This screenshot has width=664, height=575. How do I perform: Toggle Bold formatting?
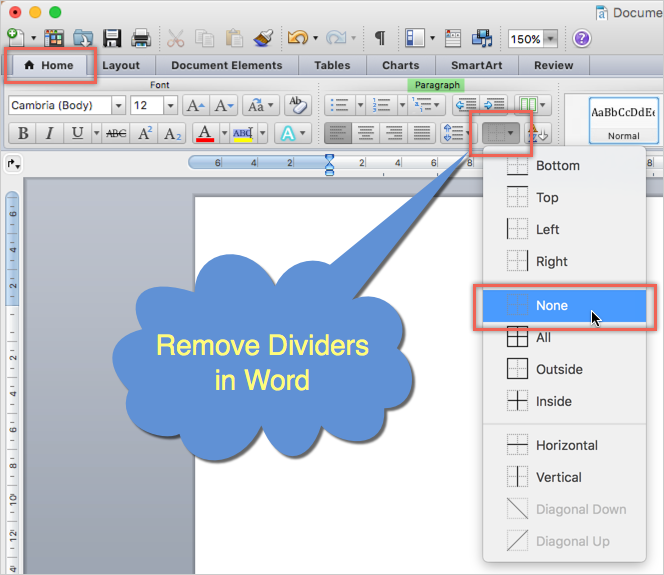pos(22,133)
